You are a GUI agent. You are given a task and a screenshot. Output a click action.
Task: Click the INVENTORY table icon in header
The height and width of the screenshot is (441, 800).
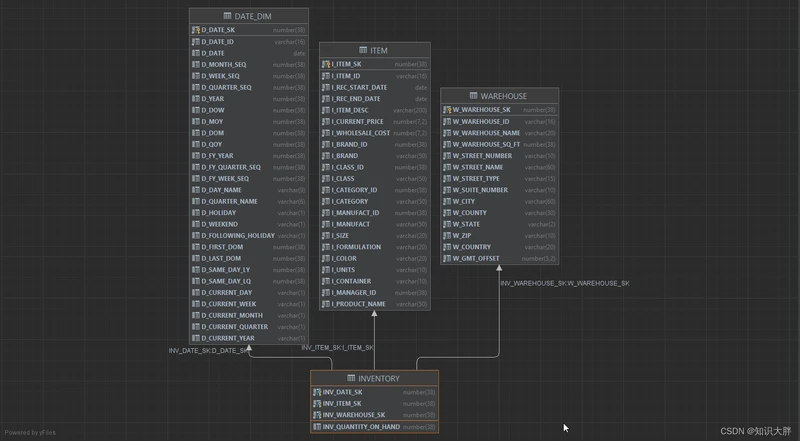coord(351,379)
